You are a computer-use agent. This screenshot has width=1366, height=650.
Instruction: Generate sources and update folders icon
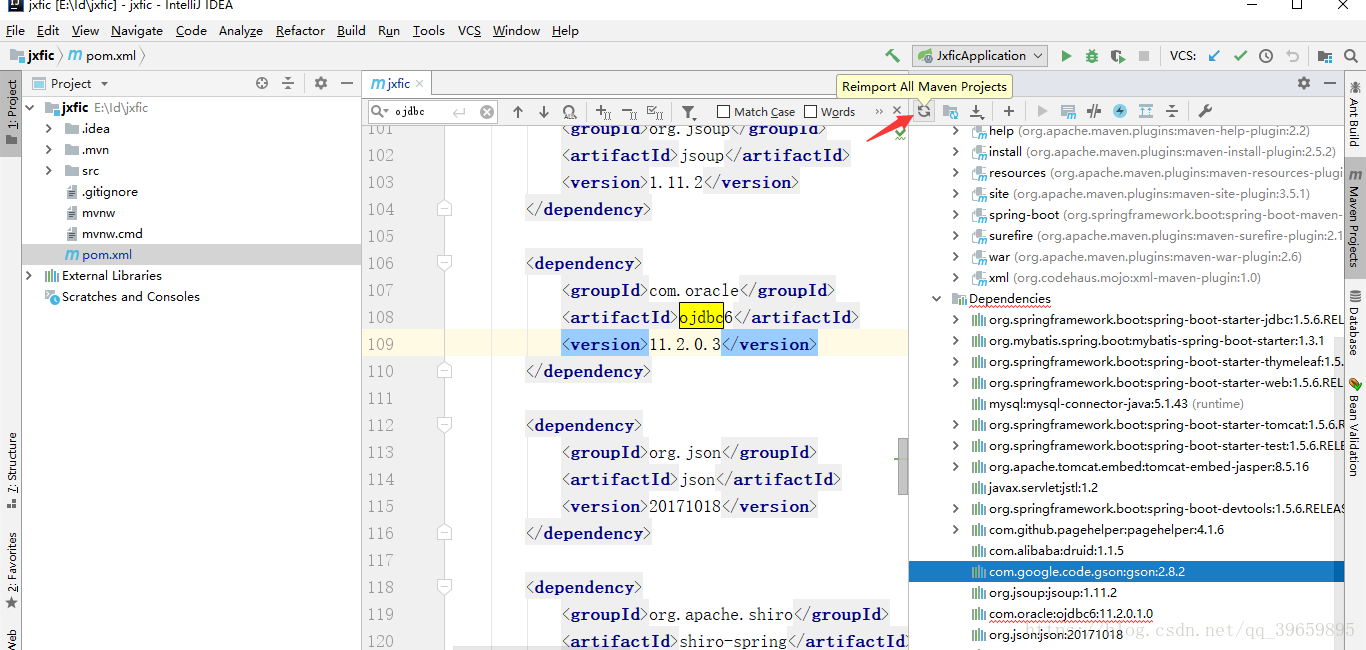(x=951, y=111)
